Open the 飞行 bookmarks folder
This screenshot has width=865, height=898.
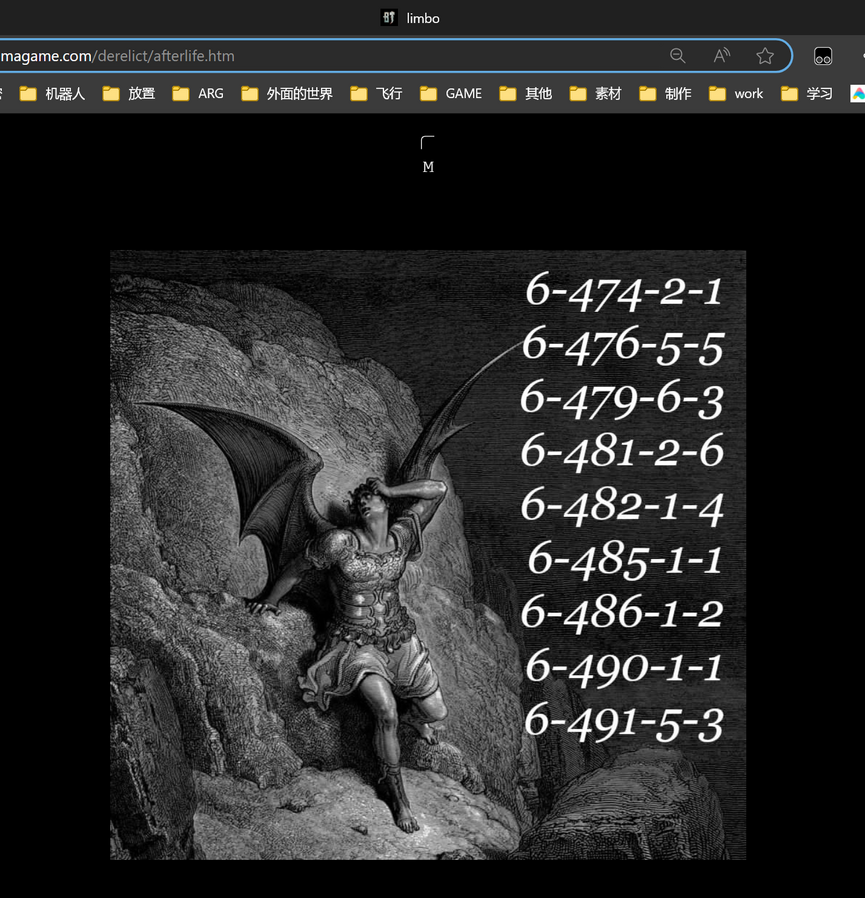(x=376, y=93)
